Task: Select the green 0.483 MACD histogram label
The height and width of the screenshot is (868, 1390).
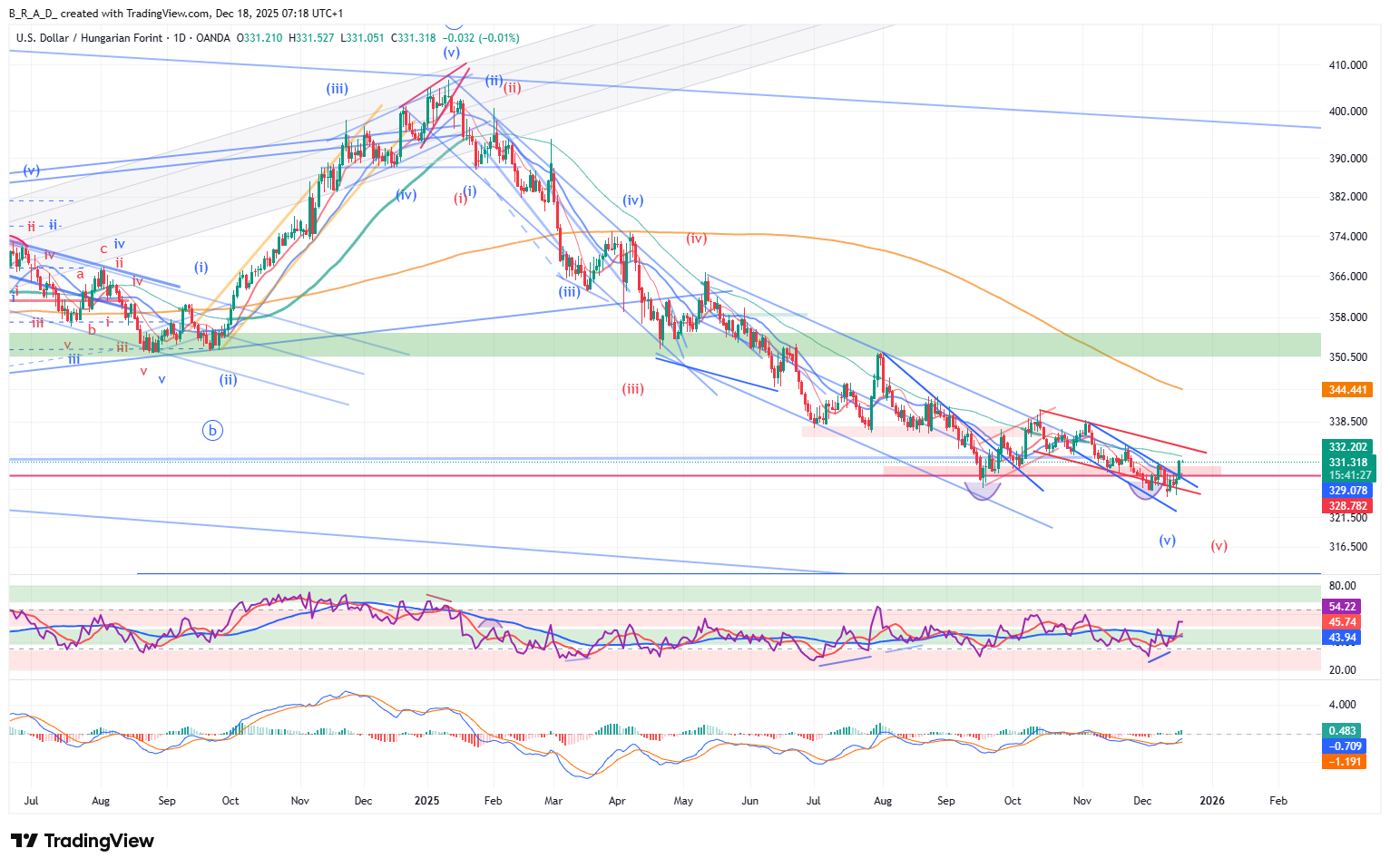Action: click(x=1342, y=731)
